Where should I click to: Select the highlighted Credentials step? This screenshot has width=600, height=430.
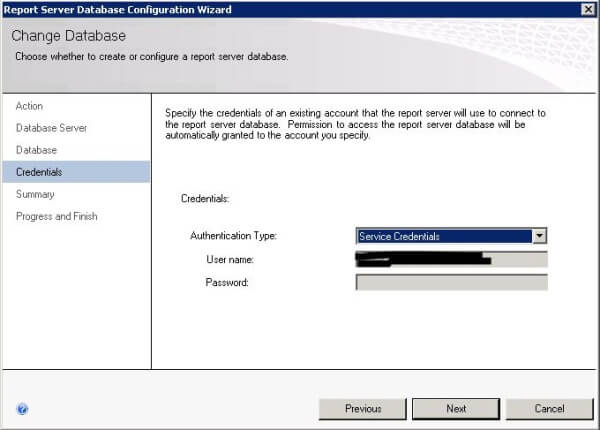click(39, 172)
